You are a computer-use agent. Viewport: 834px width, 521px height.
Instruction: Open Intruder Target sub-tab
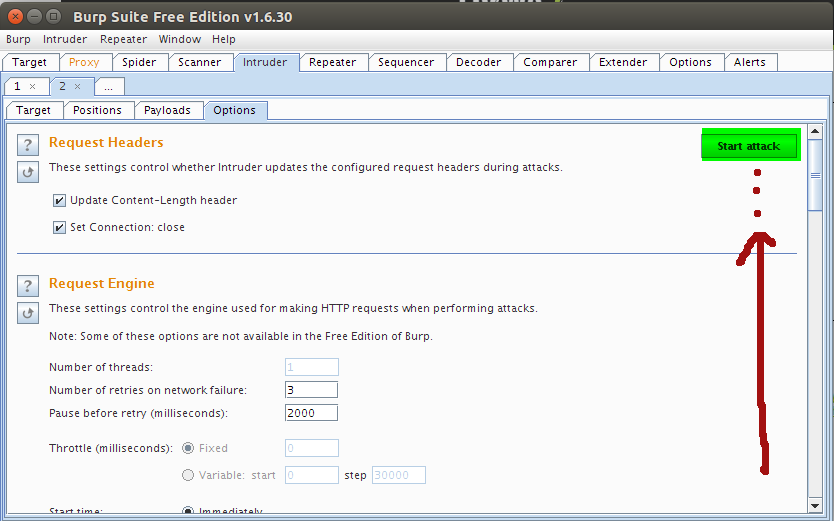point(34,110)
